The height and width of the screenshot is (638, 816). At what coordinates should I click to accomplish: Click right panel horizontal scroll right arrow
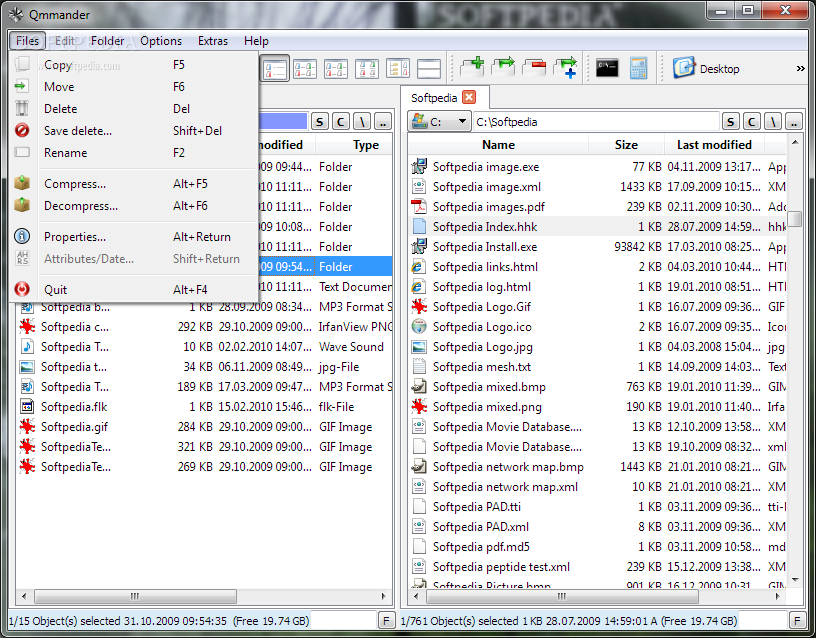pos(778,596)
